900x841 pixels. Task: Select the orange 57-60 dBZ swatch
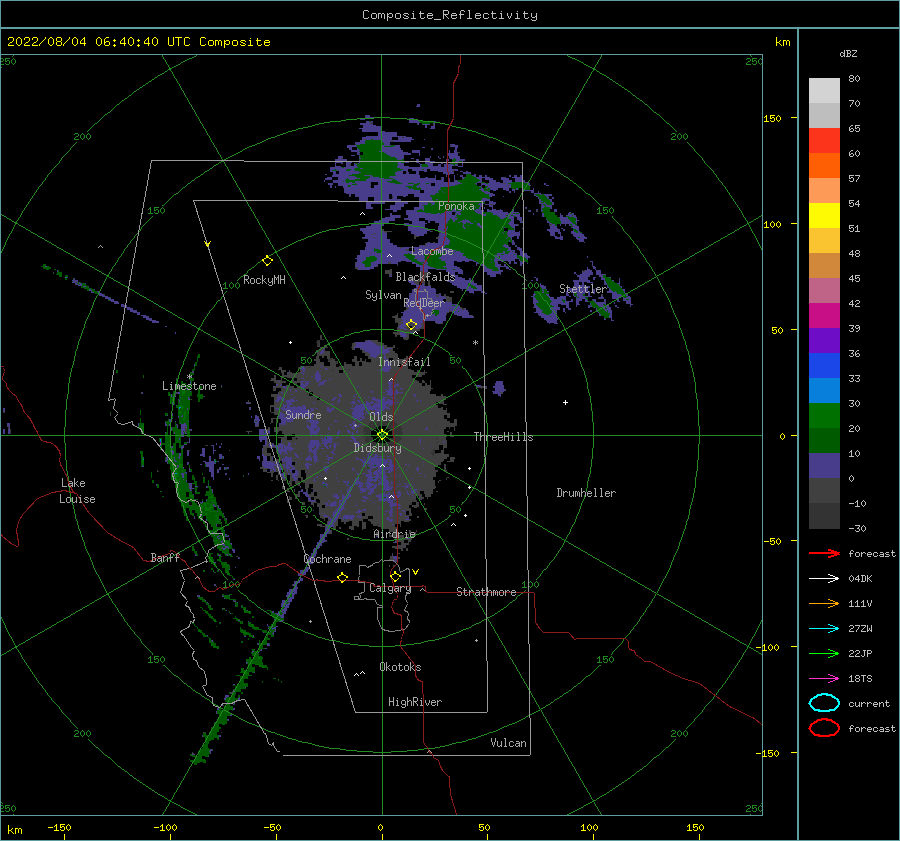click(x=824, y=166)
